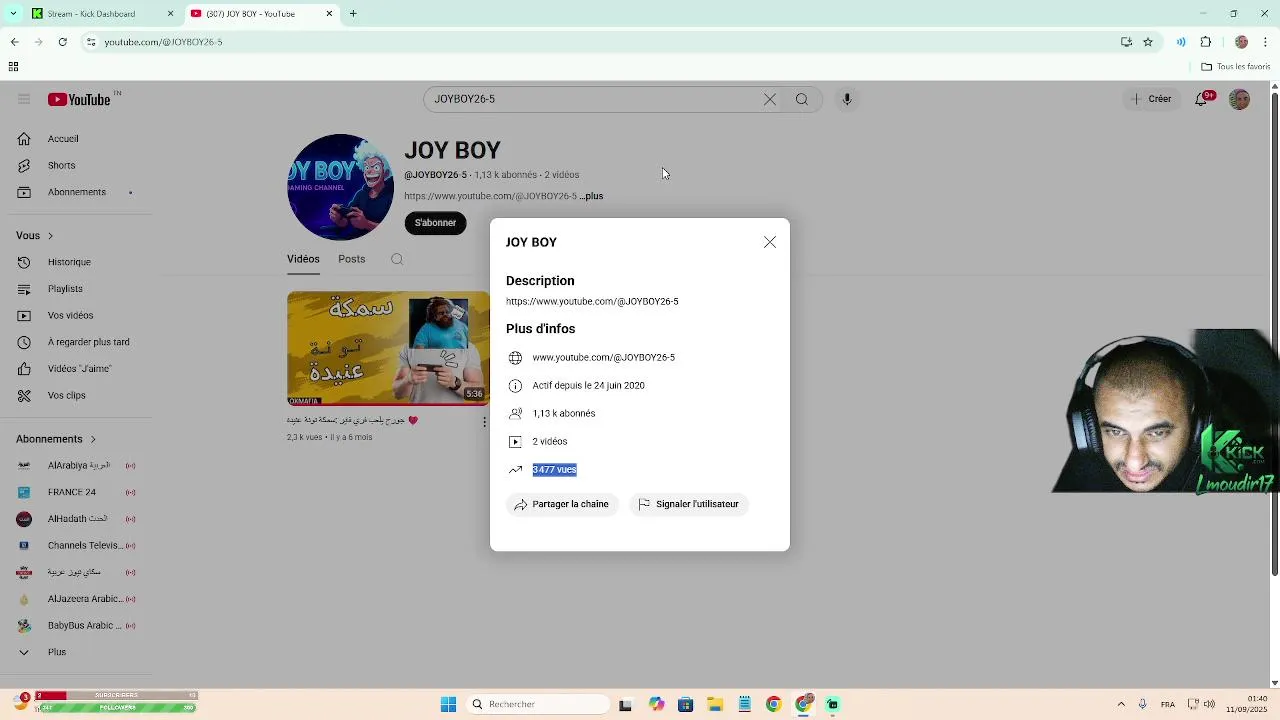Show hidden system tray icons

click(1121, 704)
